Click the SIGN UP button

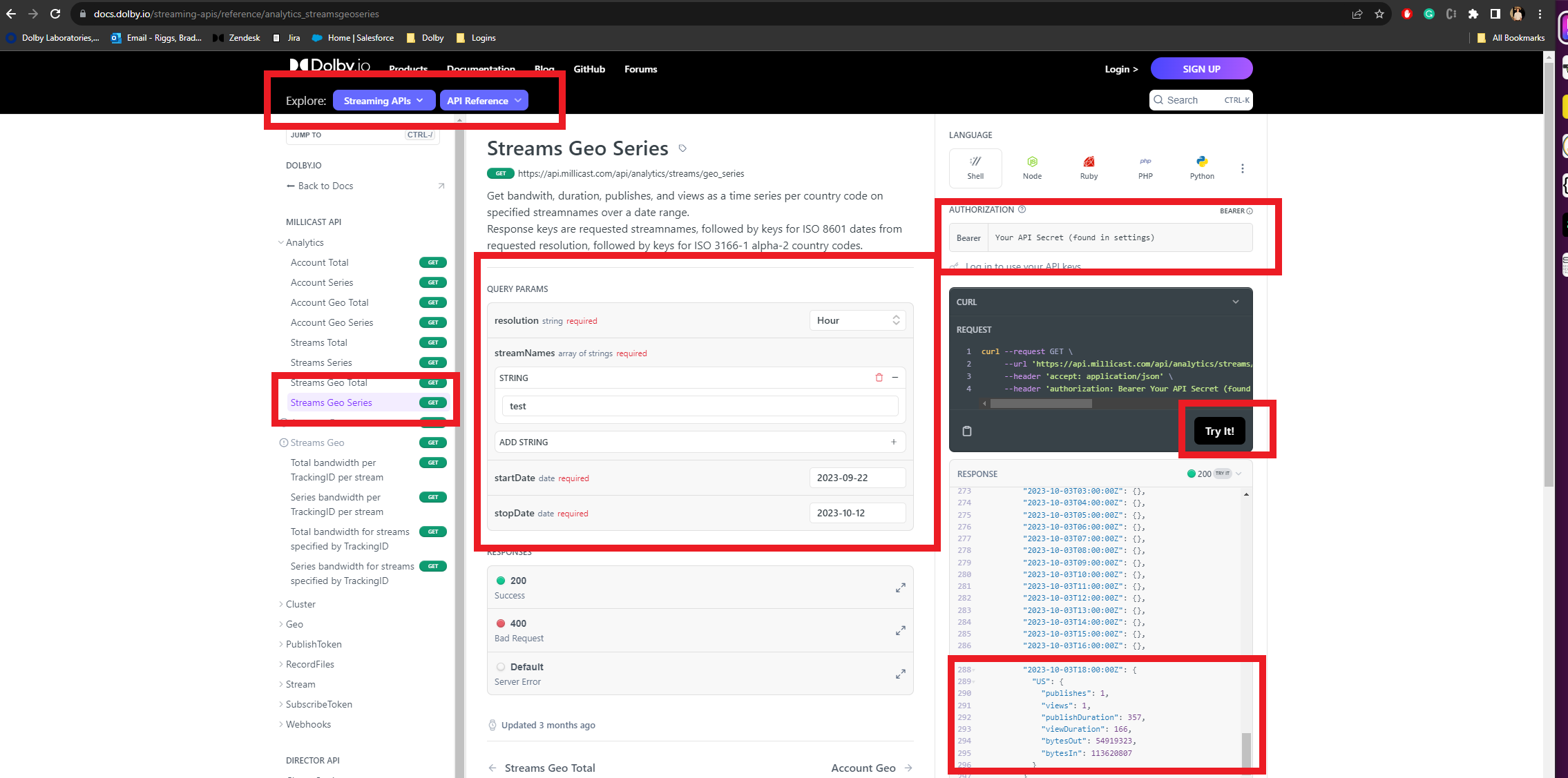click(1201, 69)
